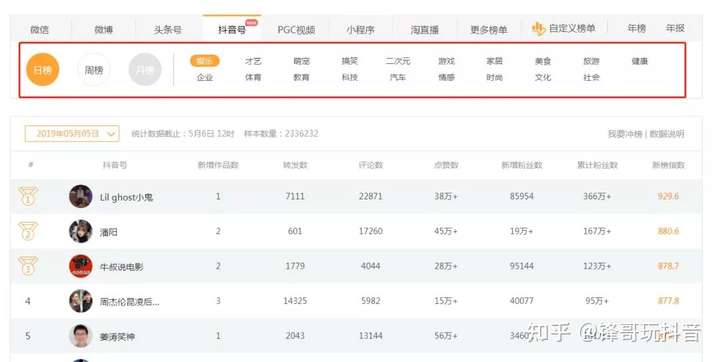Click the gold medal icon for rank 1
This screenshot has width=720, height=362.
28,196
